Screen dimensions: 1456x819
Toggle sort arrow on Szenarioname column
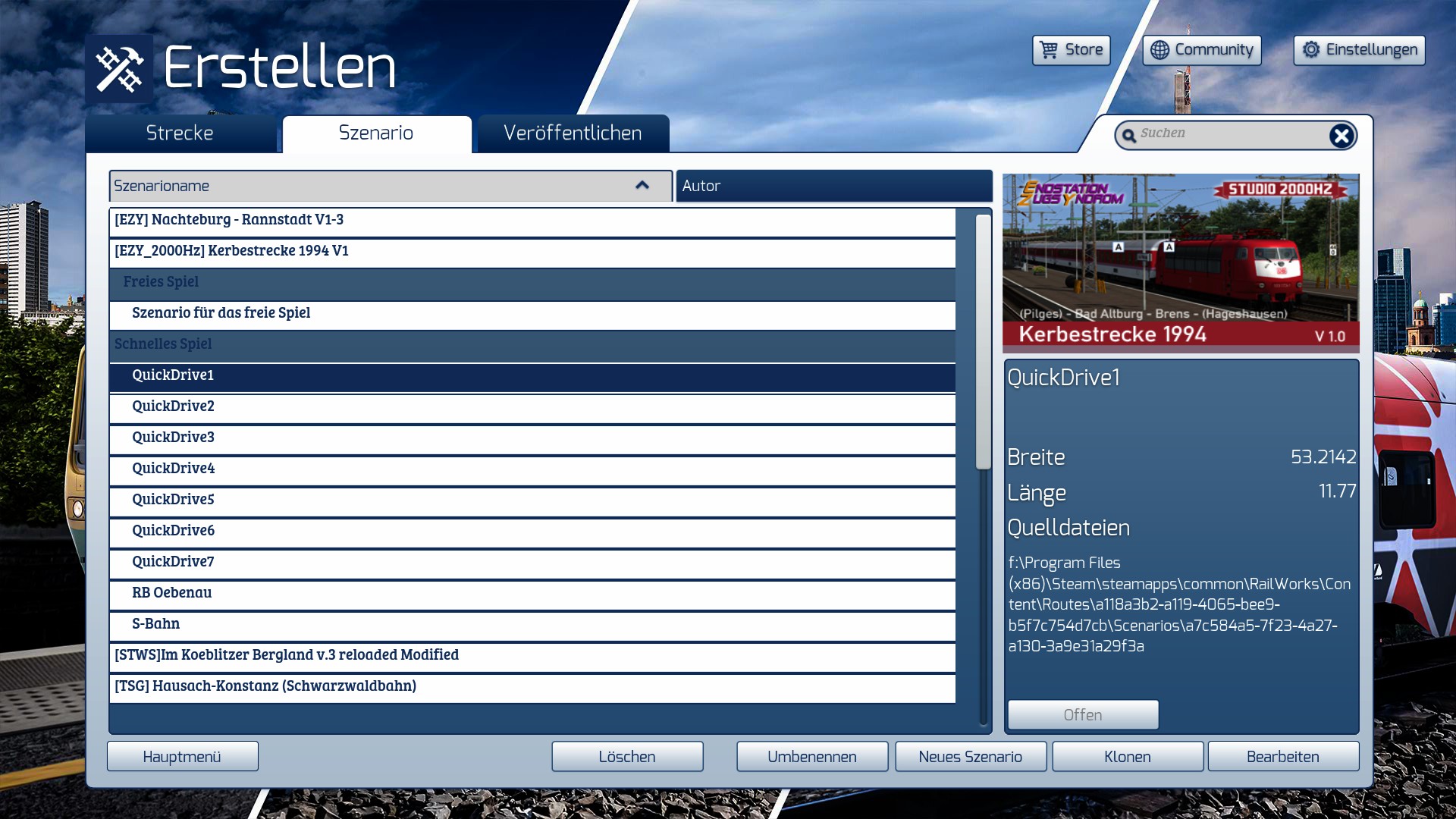click(x=642, y=186)
